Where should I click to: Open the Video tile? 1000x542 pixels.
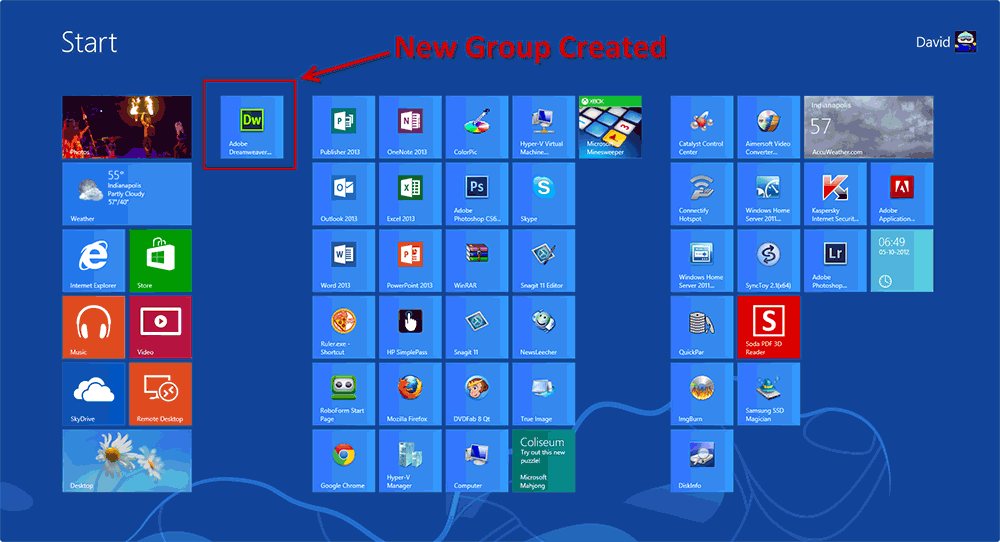pyautogui.click(x=160, y=327)
